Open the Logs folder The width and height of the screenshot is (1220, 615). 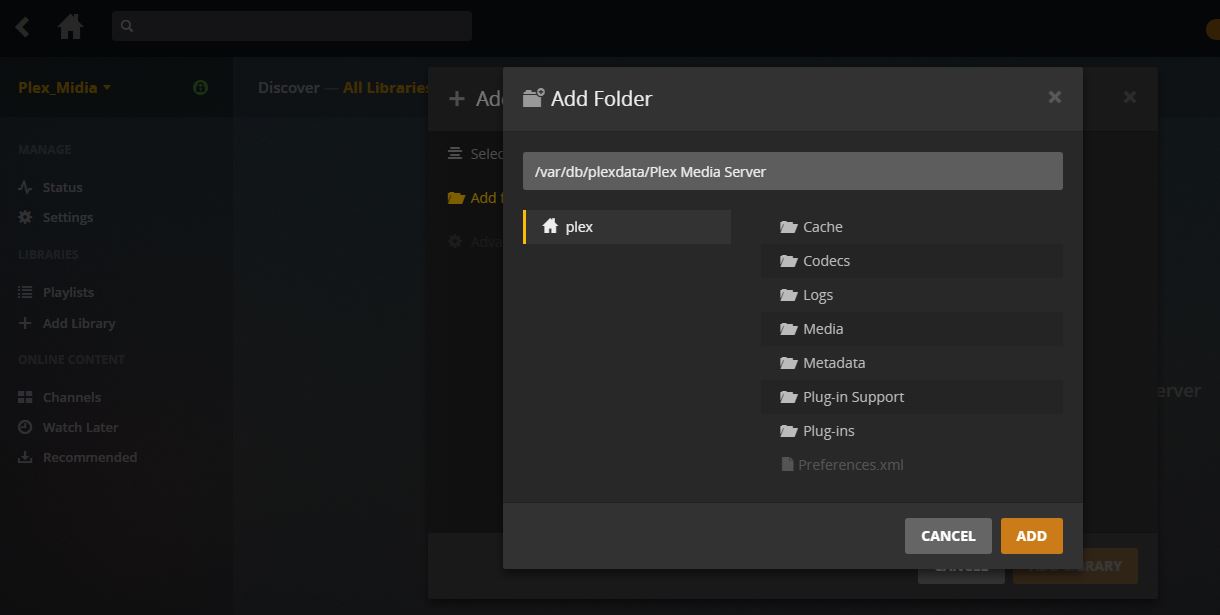click(912, 295)
